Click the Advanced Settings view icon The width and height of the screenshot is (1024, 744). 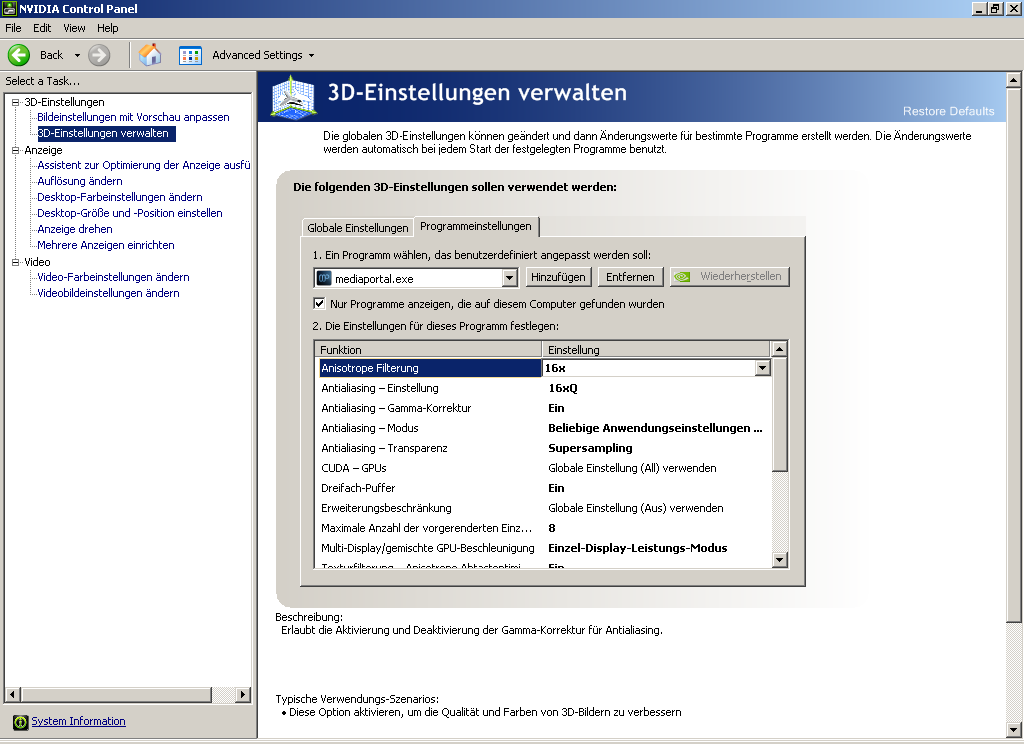[191, 55]
